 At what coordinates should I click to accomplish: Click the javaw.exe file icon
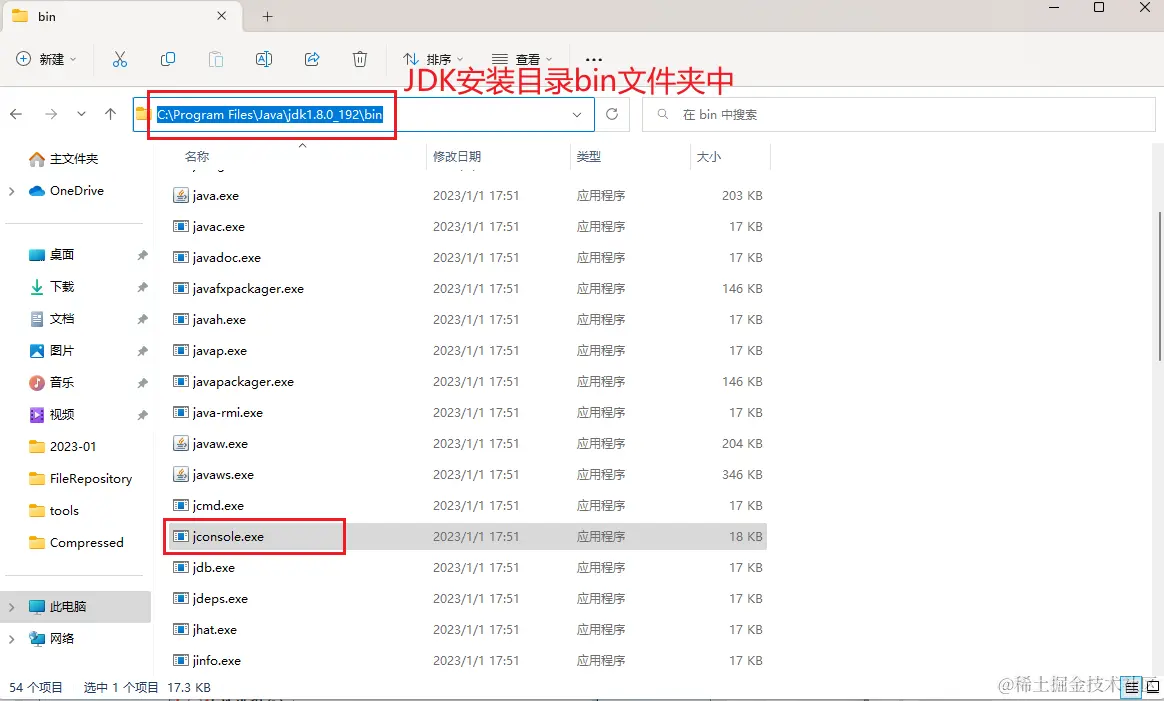pyautogui.click(x=180, y=444)
